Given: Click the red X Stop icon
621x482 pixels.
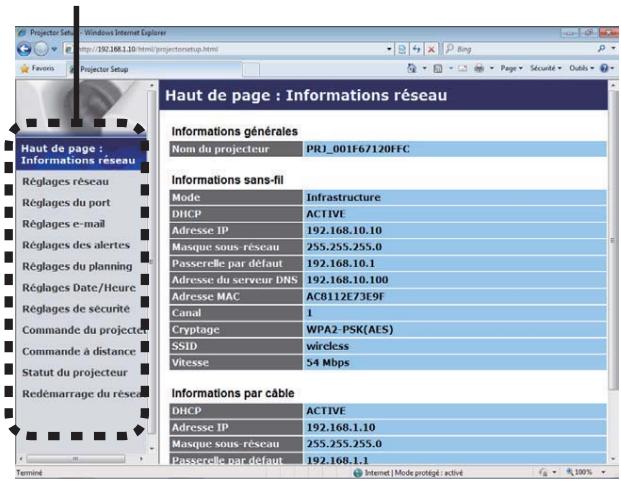Looking at the screenshot, I should 431,49.
